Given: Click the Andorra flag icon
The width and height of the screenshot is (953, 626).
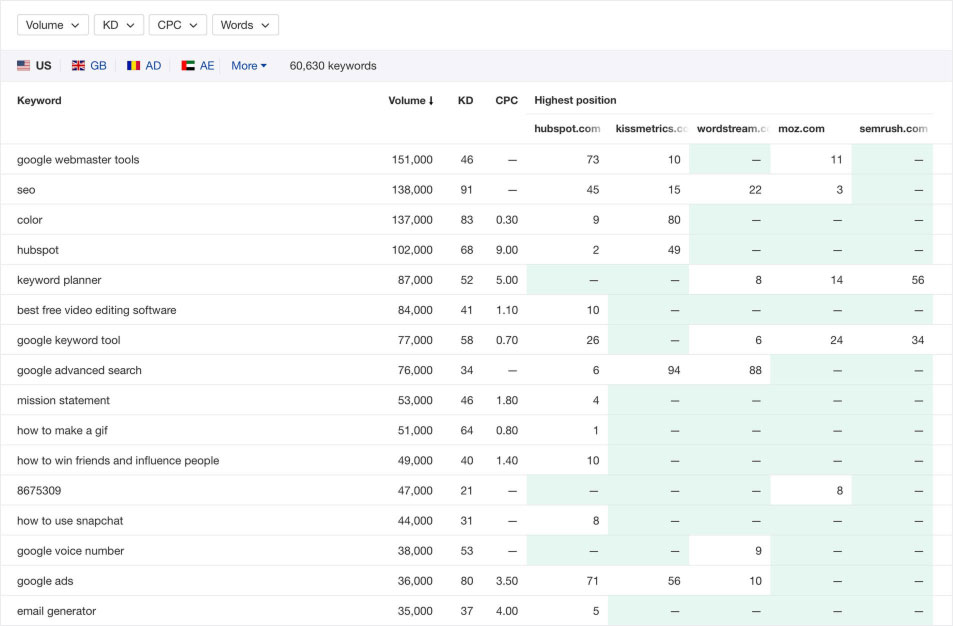Looking at the screenshot, I should (x=133, y=66).
